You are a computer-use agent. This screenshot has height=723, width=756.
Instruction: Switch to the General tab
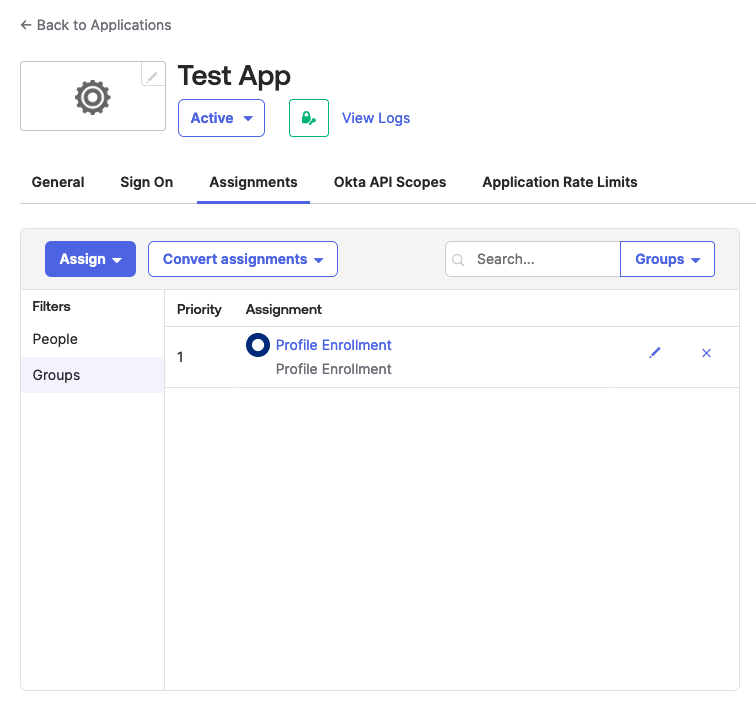58,182
